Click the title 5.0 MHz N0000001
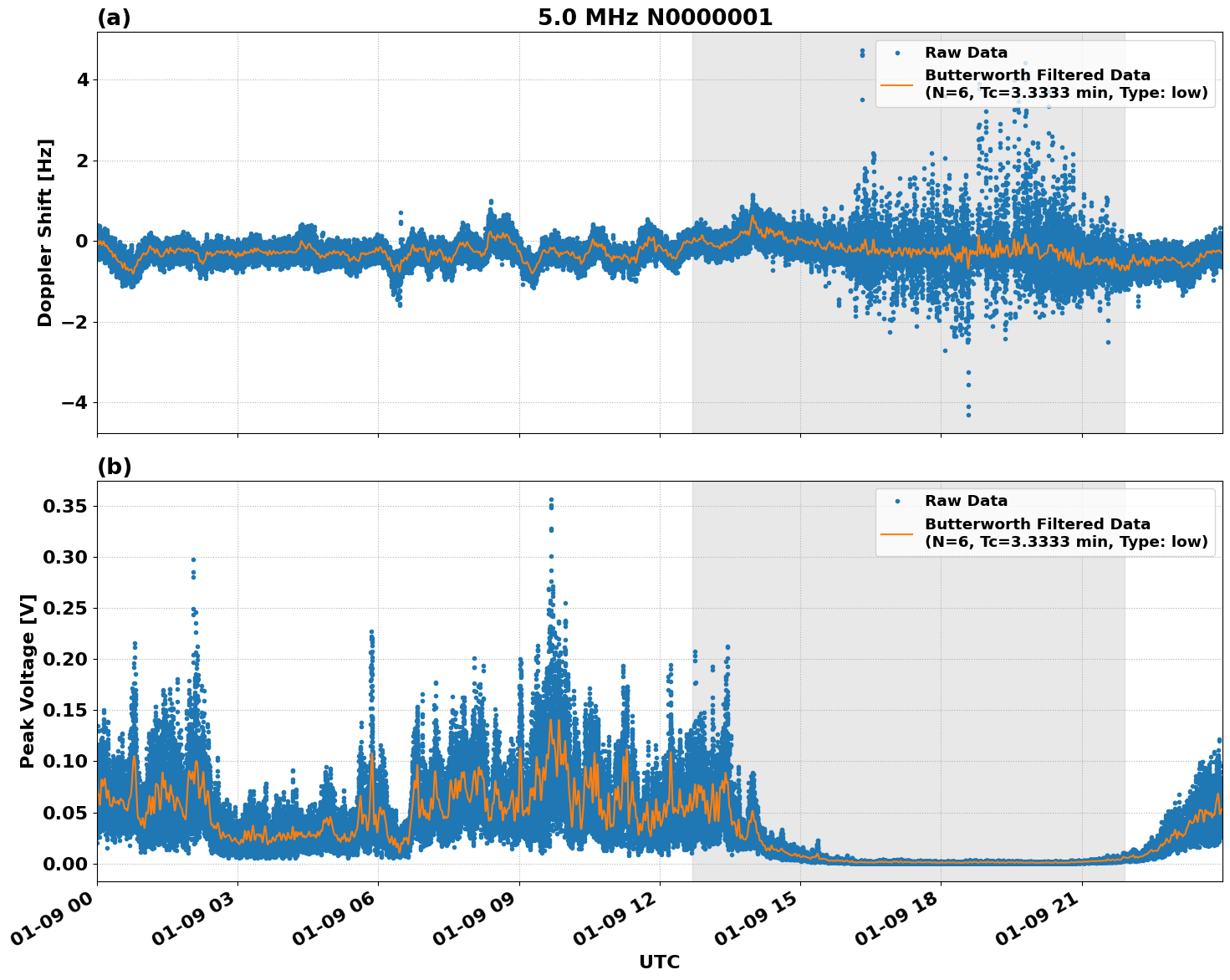Image resolution: width=1230 pixels, height=980 pixels. click(657, 16)
